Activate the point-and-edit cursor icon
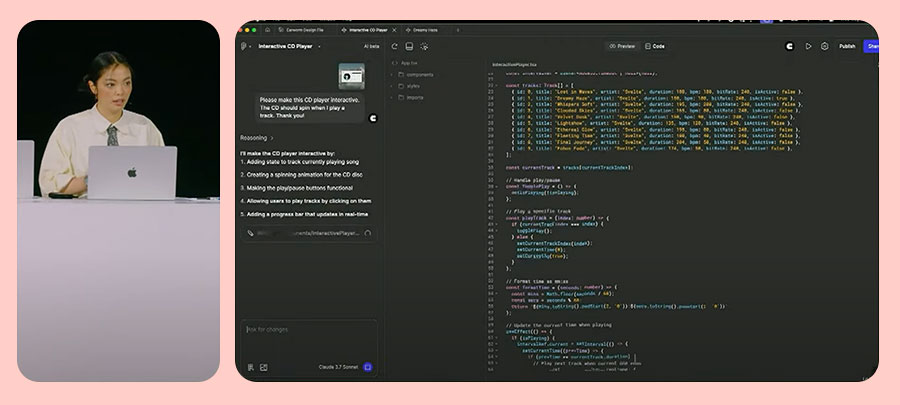The height and width of the screenshot is (405, 900). (x=424, y=46)
